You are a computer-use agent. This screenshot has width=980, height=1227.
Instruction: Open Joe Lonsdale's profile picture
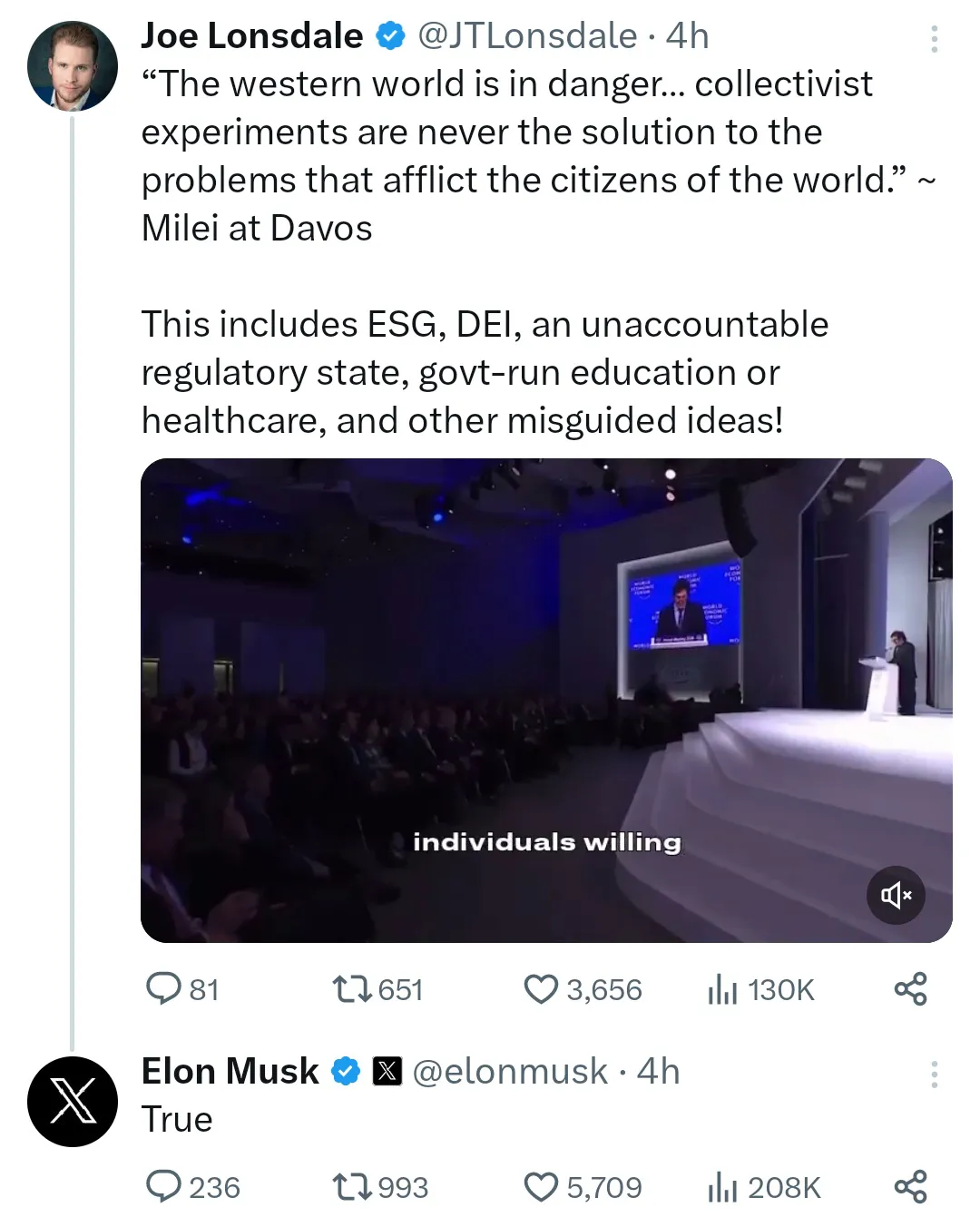(73, 66)
